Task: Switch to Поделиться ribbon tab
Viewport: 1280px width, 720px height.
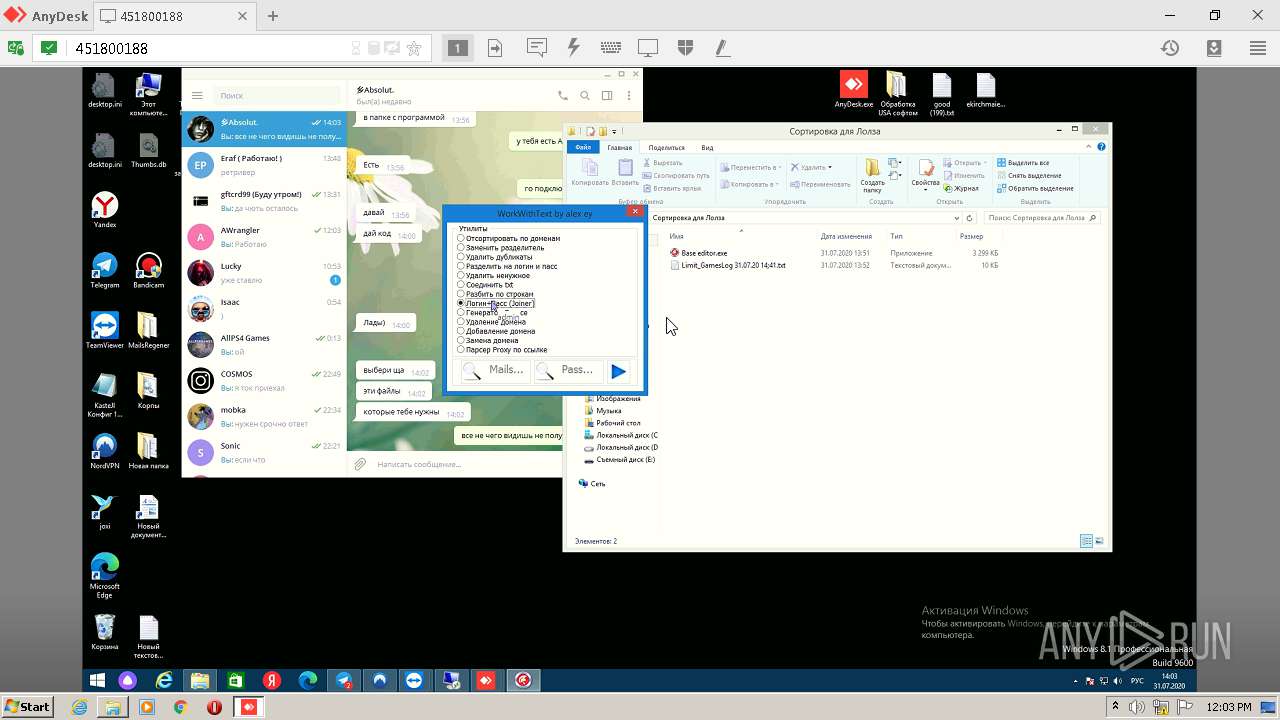Action: [x=666, y=147]
